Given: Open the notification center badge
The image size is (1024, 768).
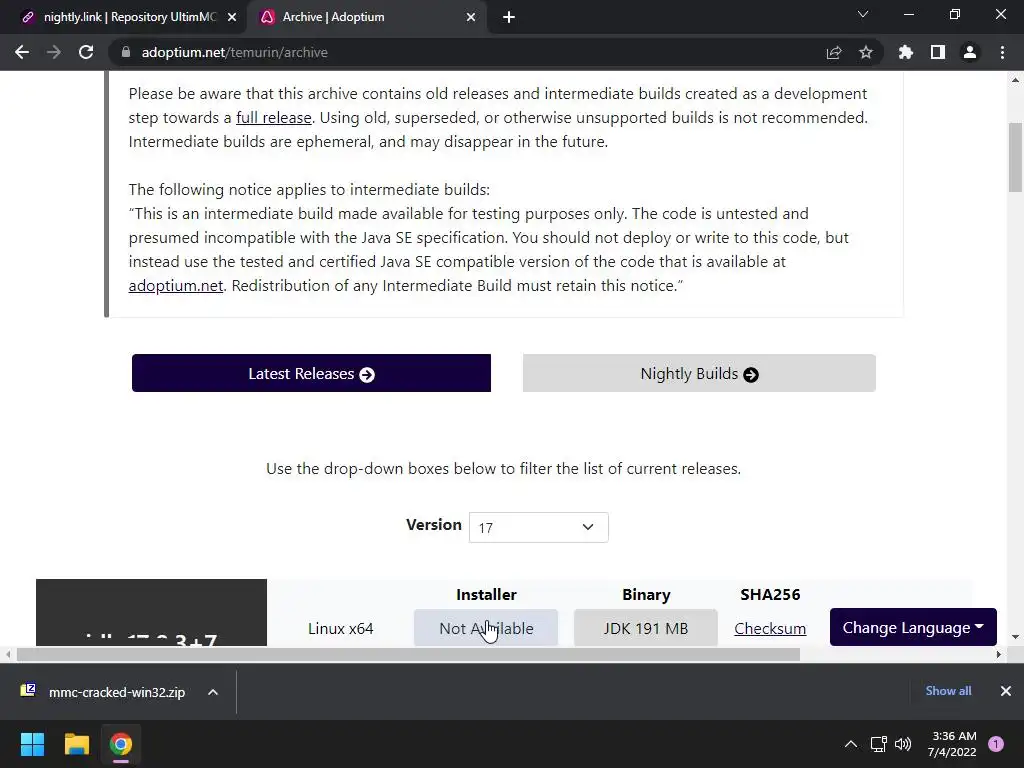Looking at the screenshot, I should pyautogui.click(x=996, y=744).
